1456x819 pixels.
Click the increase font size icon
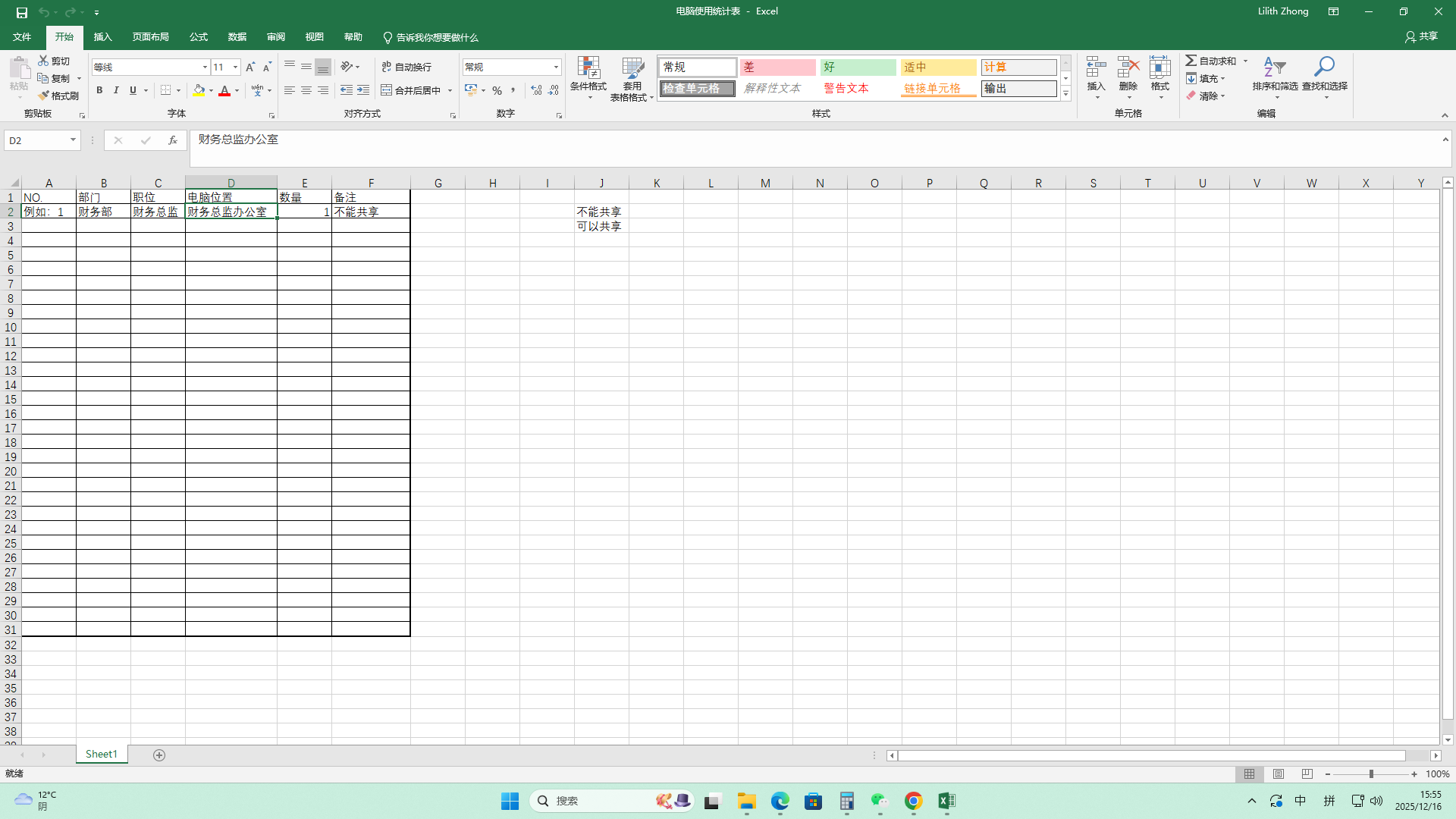[x=250, y=67]
